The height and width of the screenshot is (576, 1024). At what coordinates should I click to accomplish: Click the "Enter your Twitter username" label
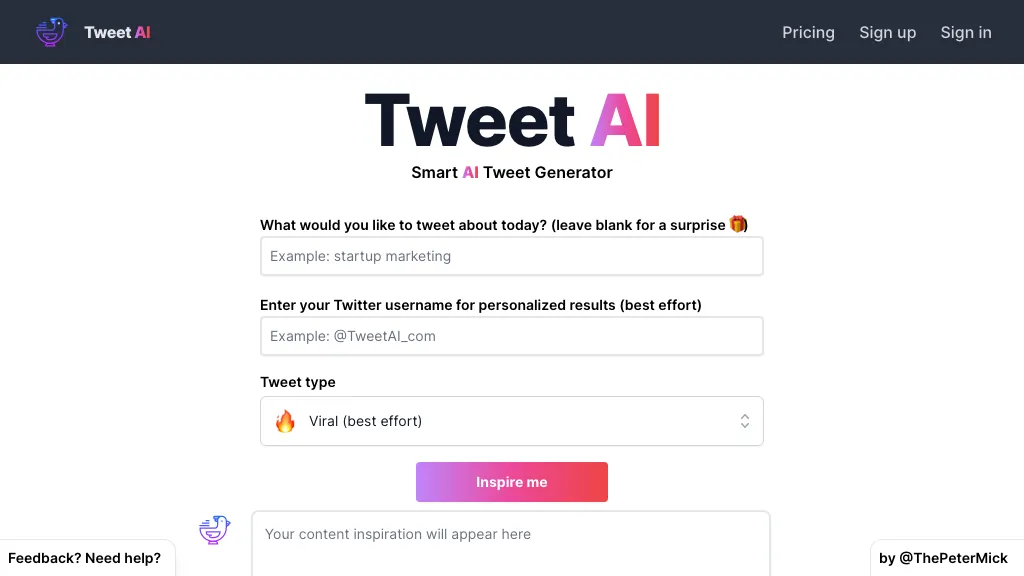click(x=480, y=305)
